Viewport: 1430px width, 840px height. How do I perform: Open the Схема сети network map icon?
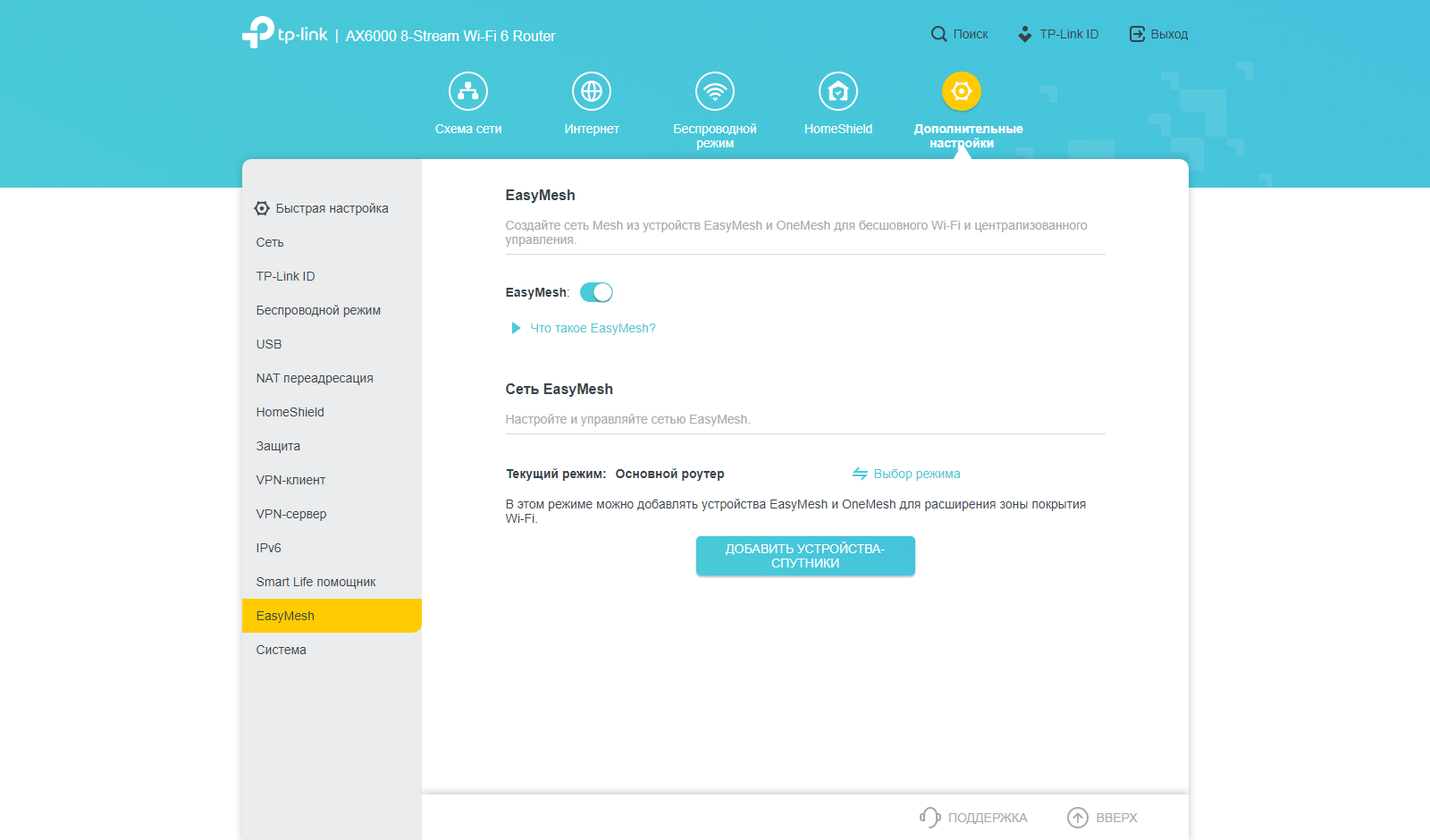468,91
